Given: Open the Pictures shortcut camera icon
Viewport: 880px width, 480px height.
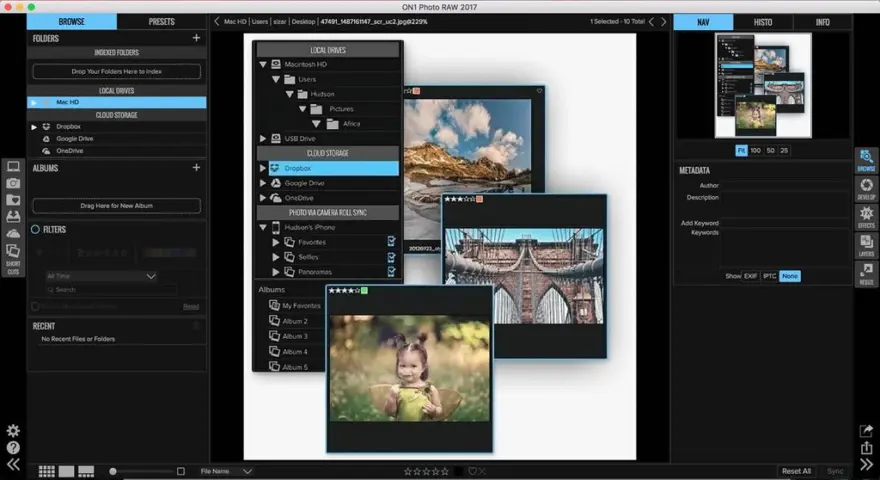Looking at the screenshot, I should coord(13,183).
